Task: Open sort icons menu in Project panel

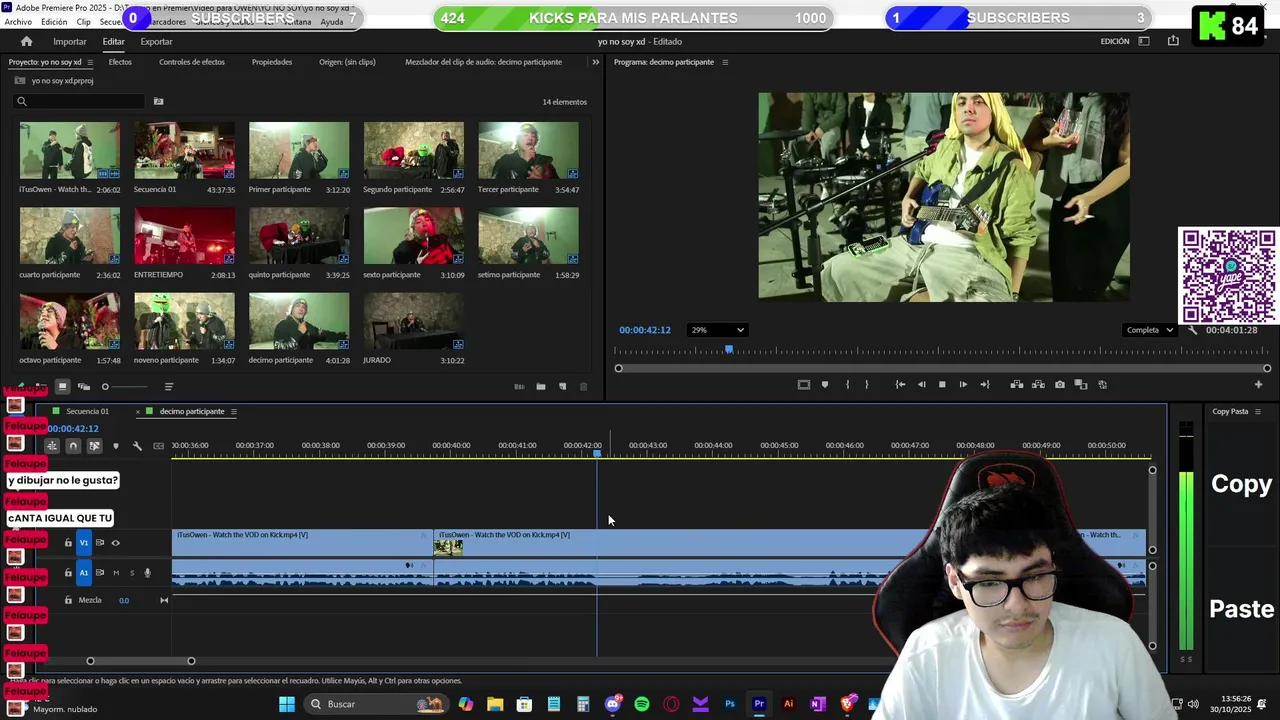Action: click(x=168, y=387)
